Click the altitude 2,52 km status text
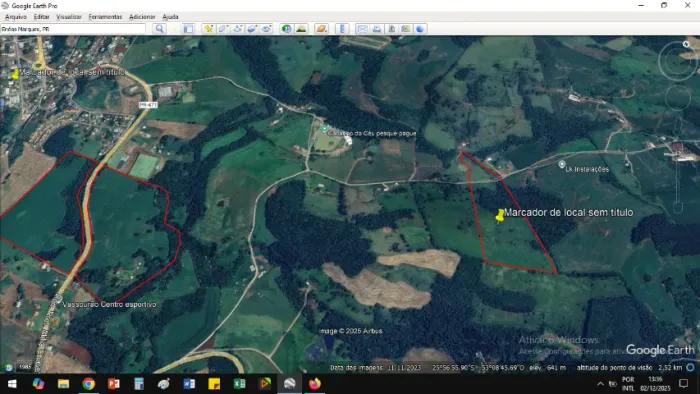This screenshot has width=700, height=394. 629,368
